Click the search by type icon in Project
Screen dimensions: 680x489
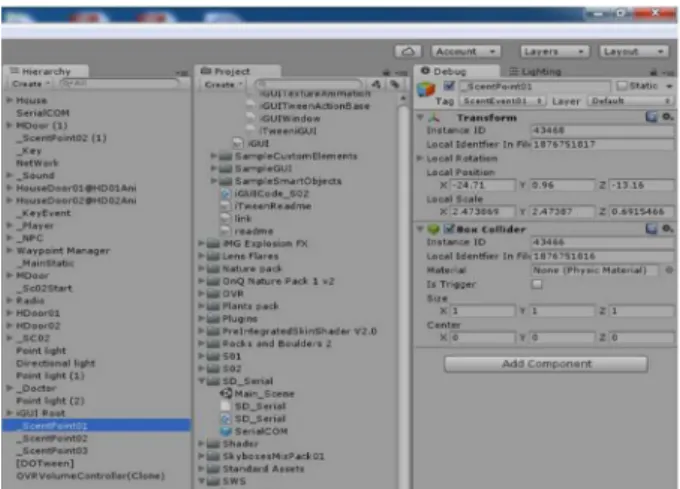click(376, 84)
